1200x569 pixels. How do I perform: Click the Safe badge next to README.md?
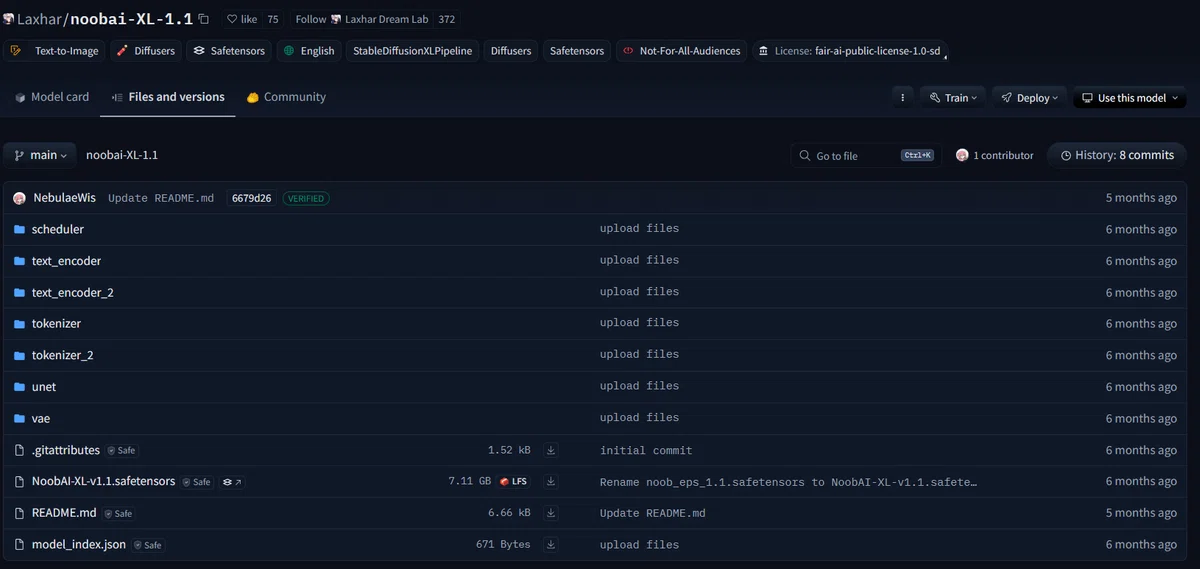[118, 514]
